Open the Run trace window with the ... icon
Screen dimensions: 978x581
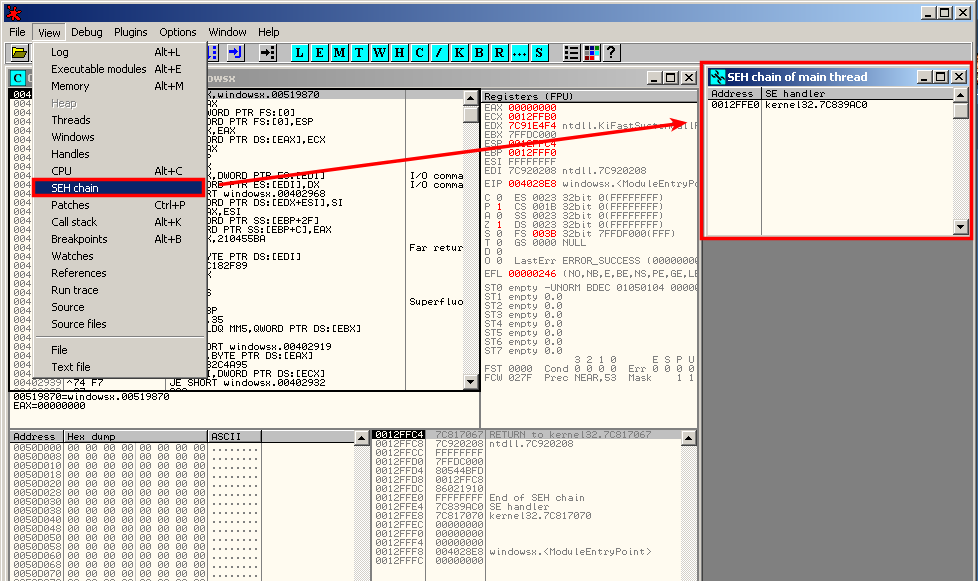[x=521, y=52]
